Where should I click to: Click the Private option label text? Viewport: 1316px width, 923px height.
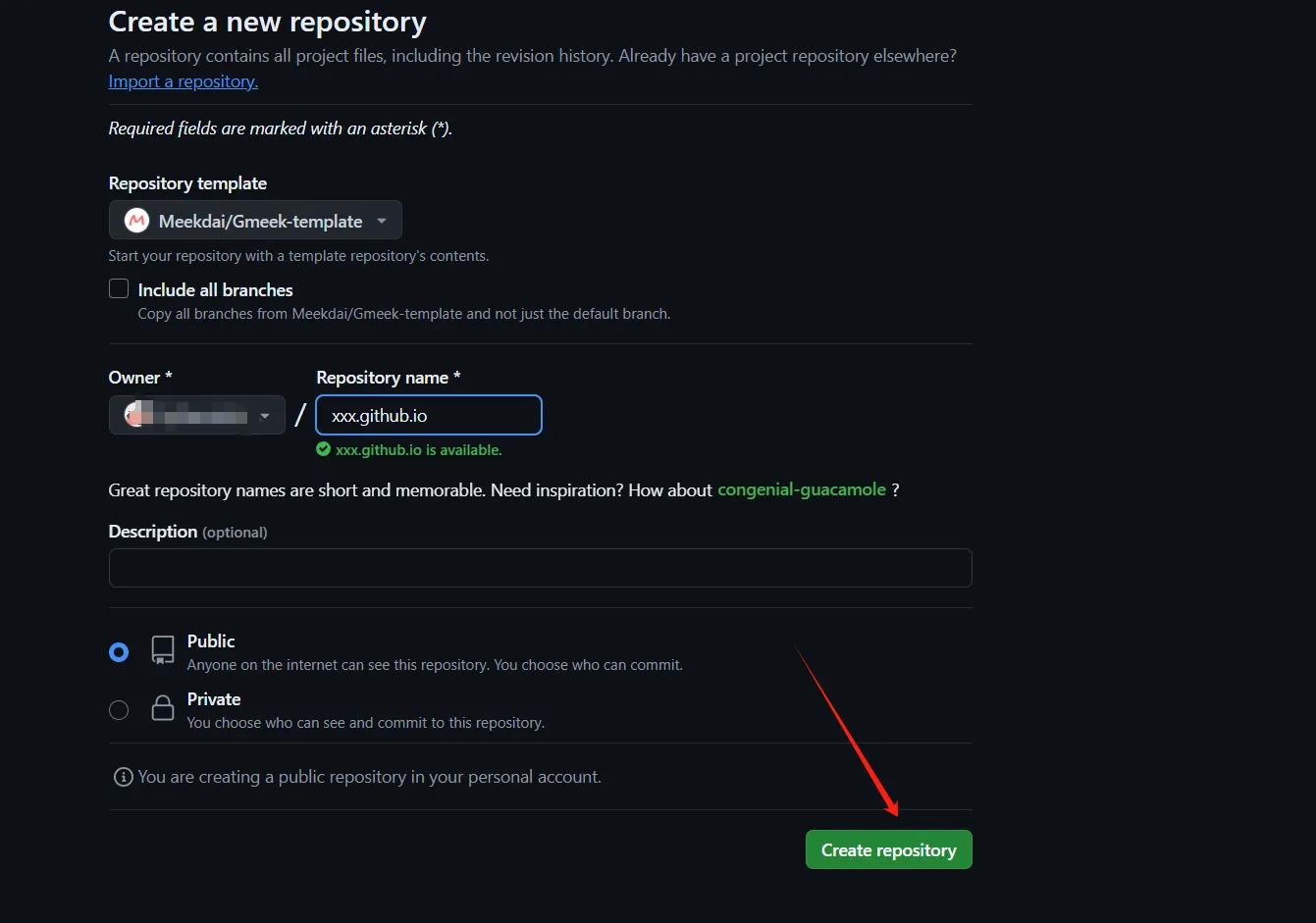(x=214, y=698)
